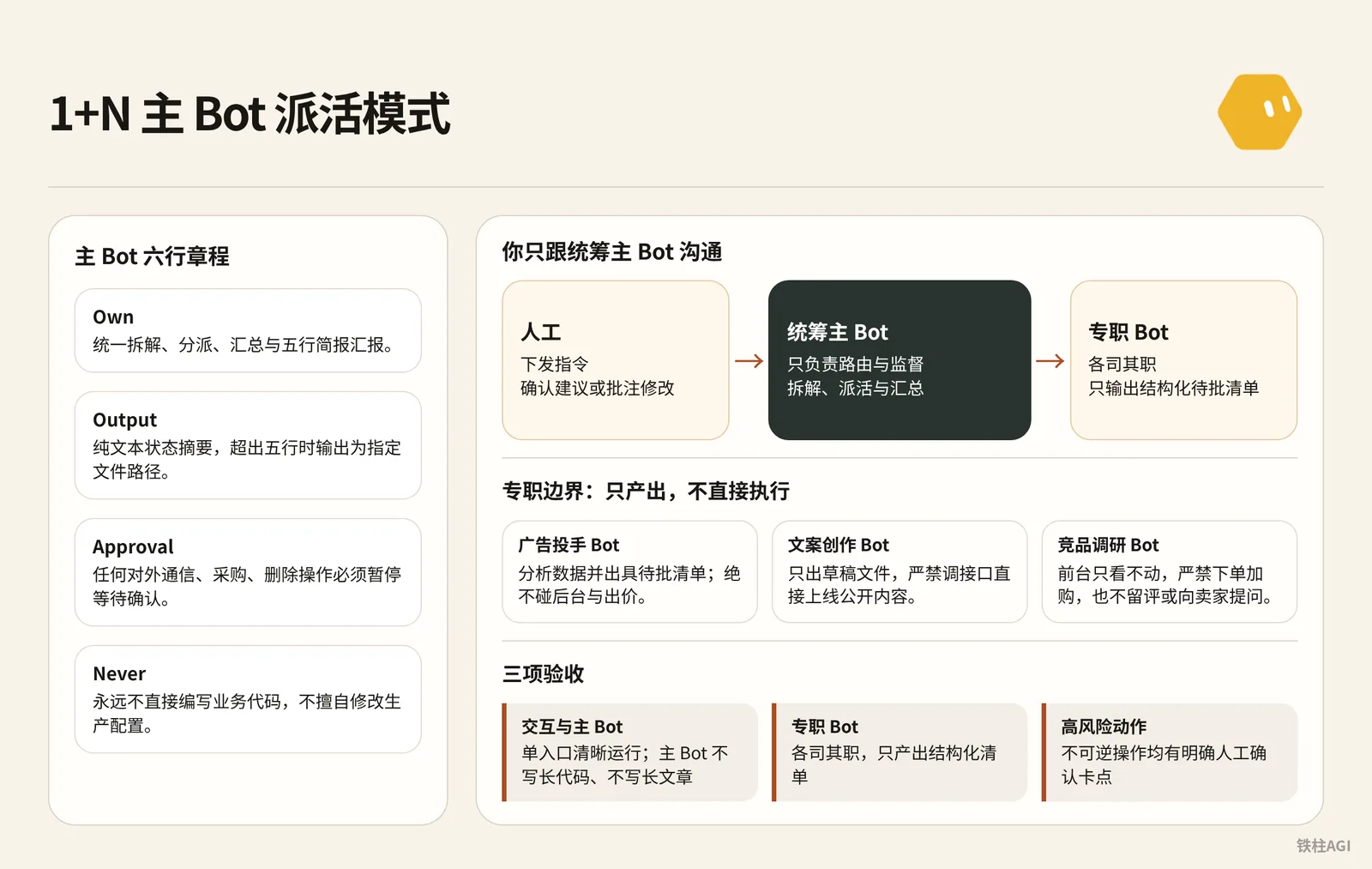Screen dimensions: 1372x869
Task: Select the "交互与主 Bot" title
Action: tap(572, 727)
